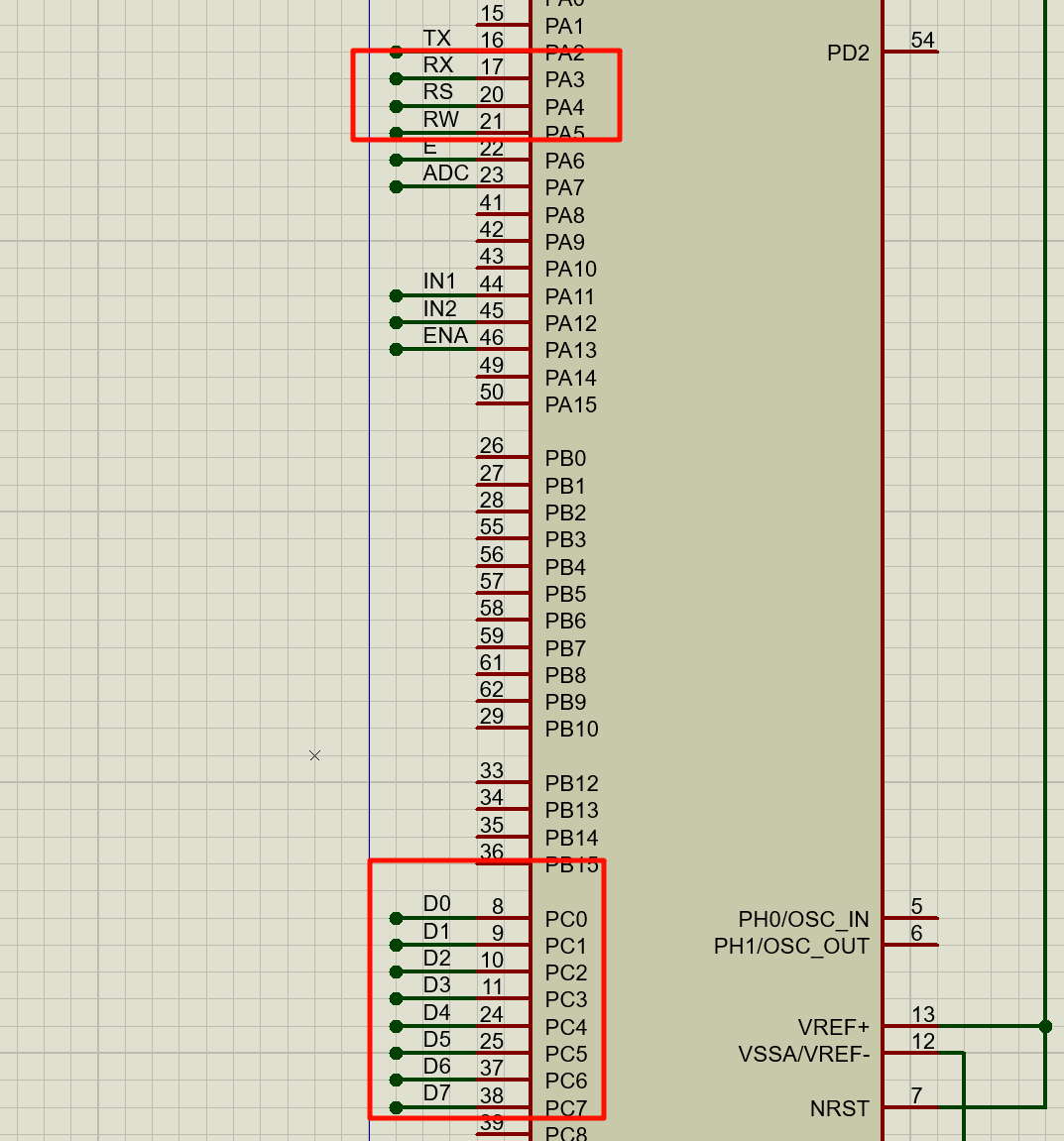The width and height of the screenshot is (1064, 1141).
Task: Click the dark green VREF+ junction node
Action: pyautogui.click(x=1046, y=1027)
